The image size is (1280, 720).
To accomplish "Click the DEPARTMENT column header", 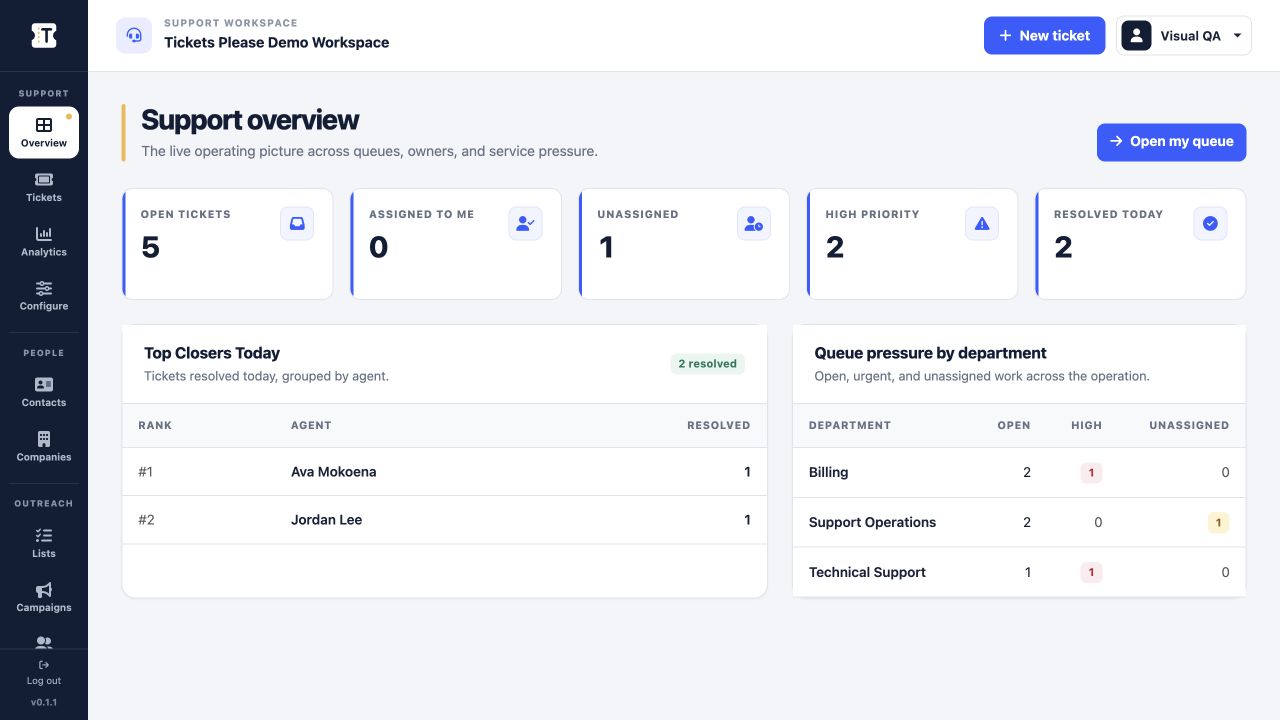I will [x=850, y=425].
